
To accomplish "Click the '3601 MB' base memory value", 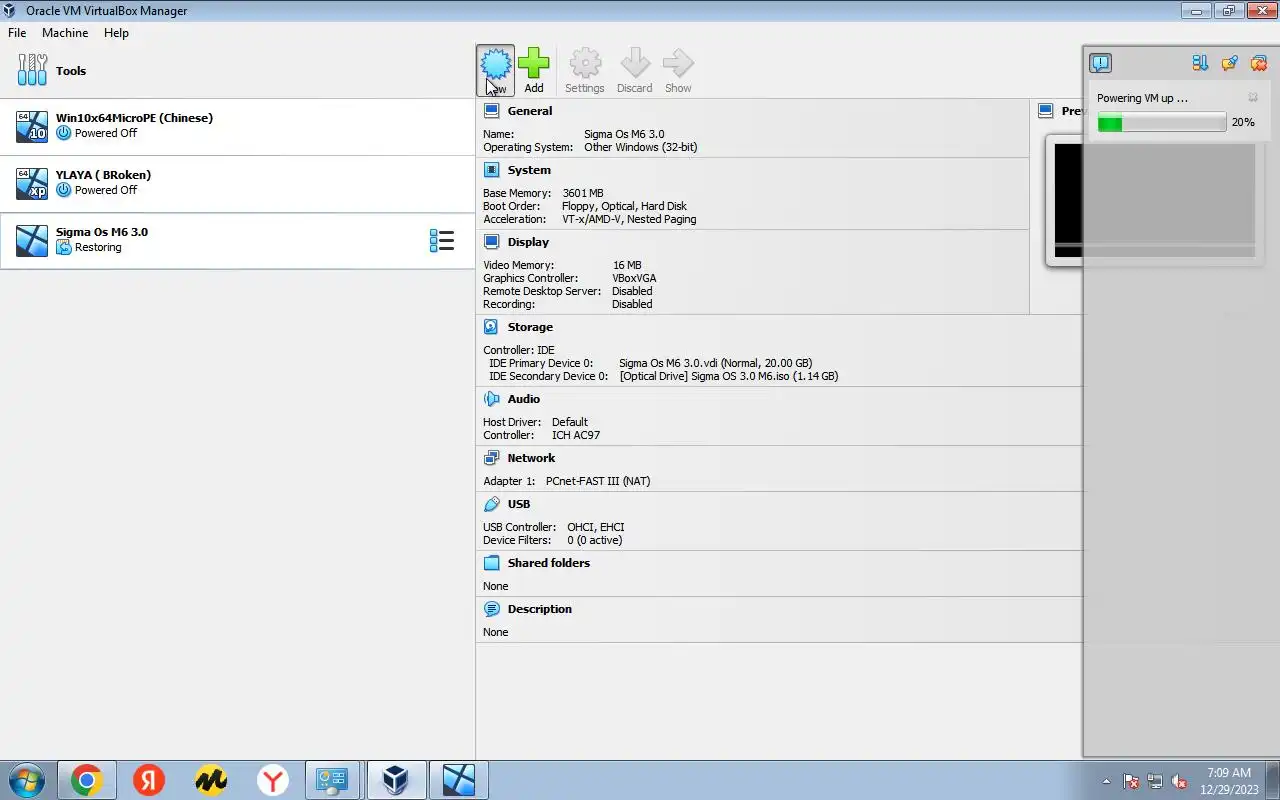I will coord(583,193).
